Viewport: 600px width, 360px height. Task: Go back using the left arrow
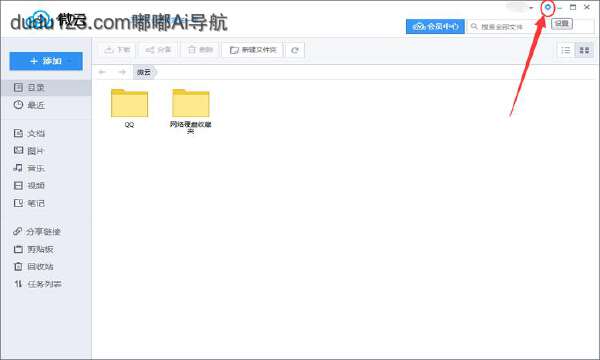point(102,72)
